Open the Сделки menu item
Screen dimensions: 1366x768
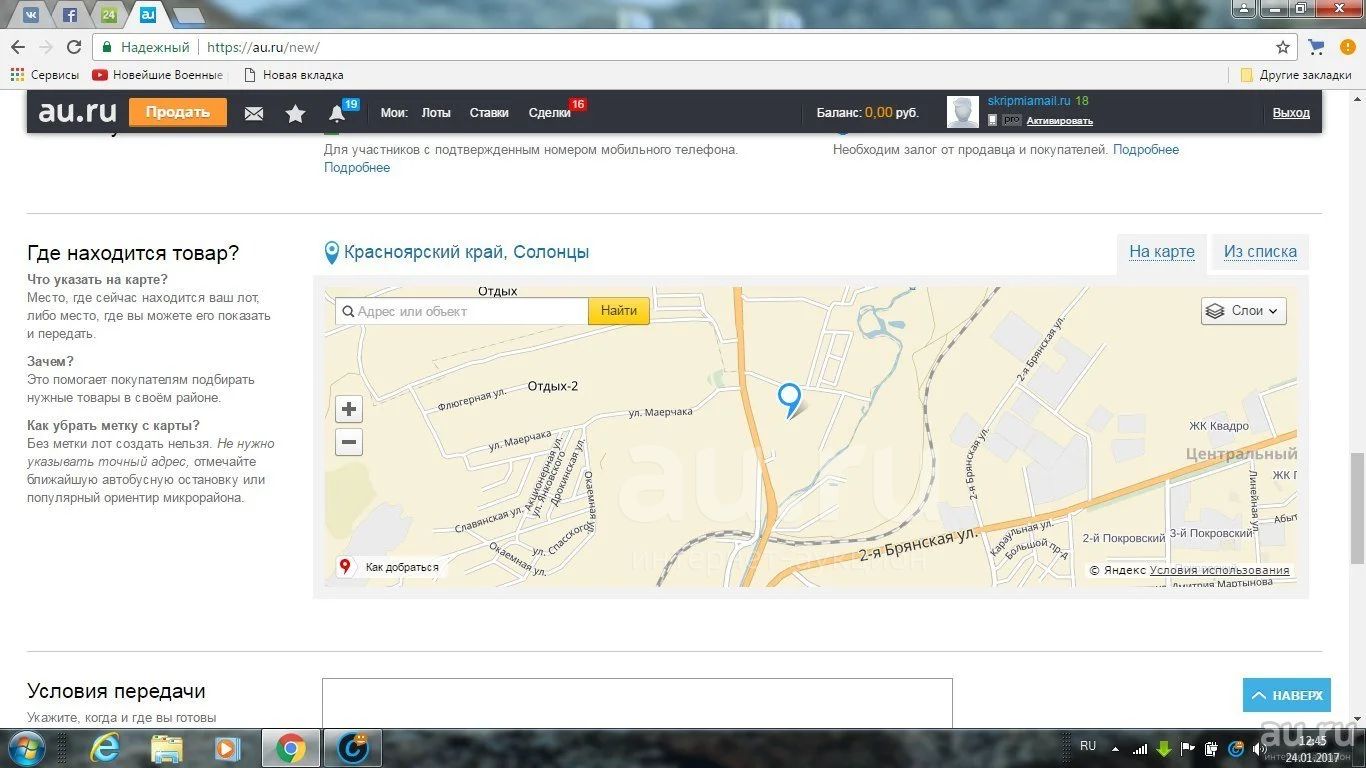tap(549, 113)
